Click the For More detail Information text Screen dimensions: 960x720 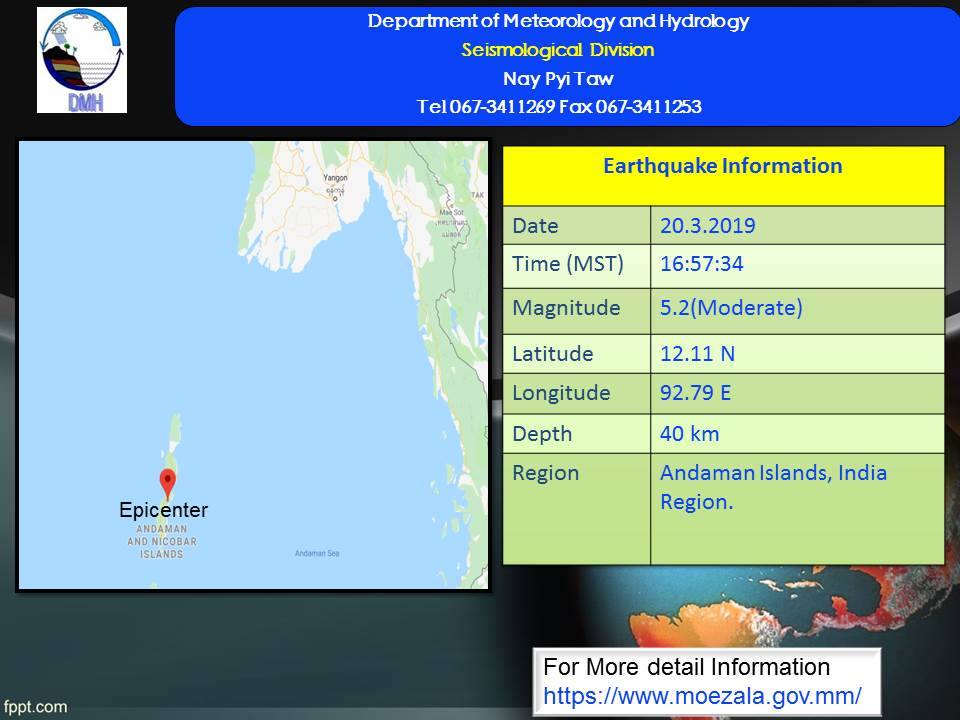(x=686, y=667)
